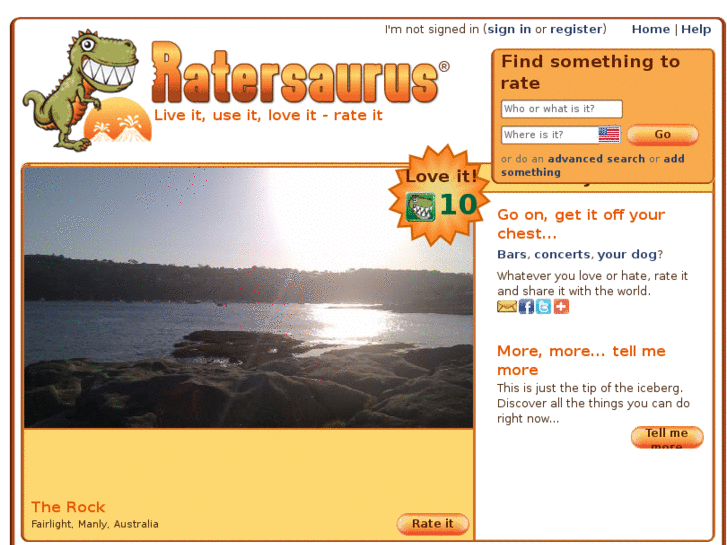Click the green dinosaur rating icon
Image resolution: width=727 pixels, height=545 pixels.
[421, 207]
